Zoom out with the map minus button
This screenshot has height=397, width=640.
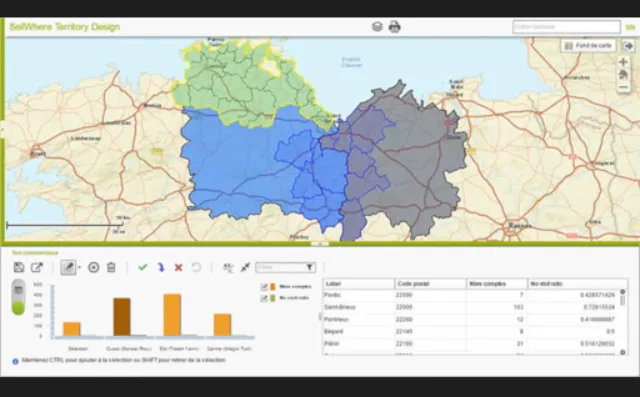coord(623,87)
